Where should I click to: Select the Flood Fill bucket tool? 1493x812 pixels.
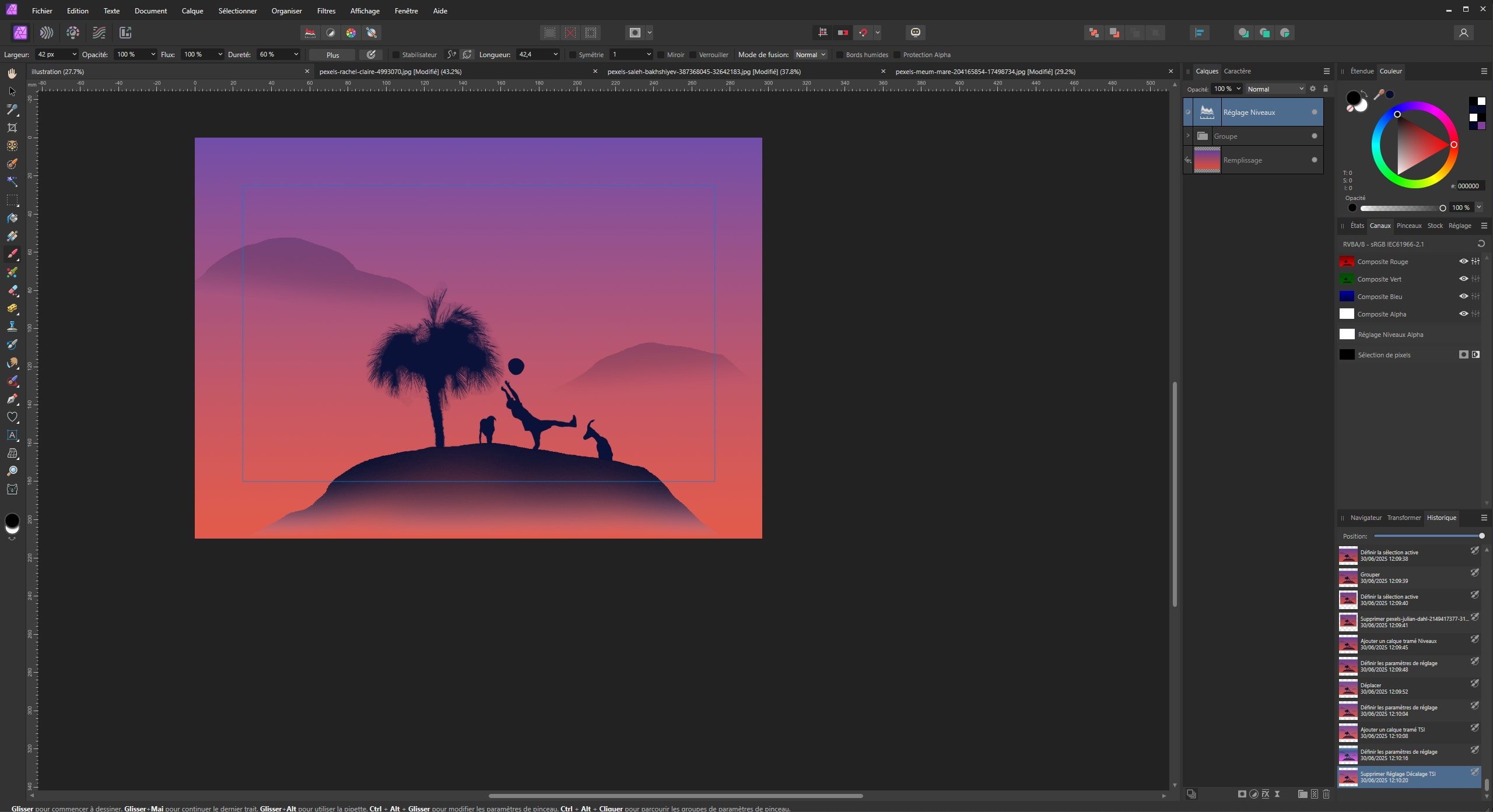point(12,218)
